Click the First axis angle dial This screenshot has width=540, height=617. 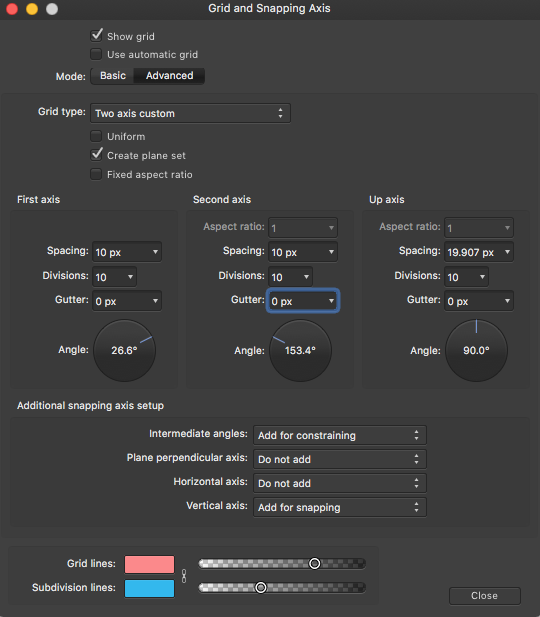tap(124, 350)
